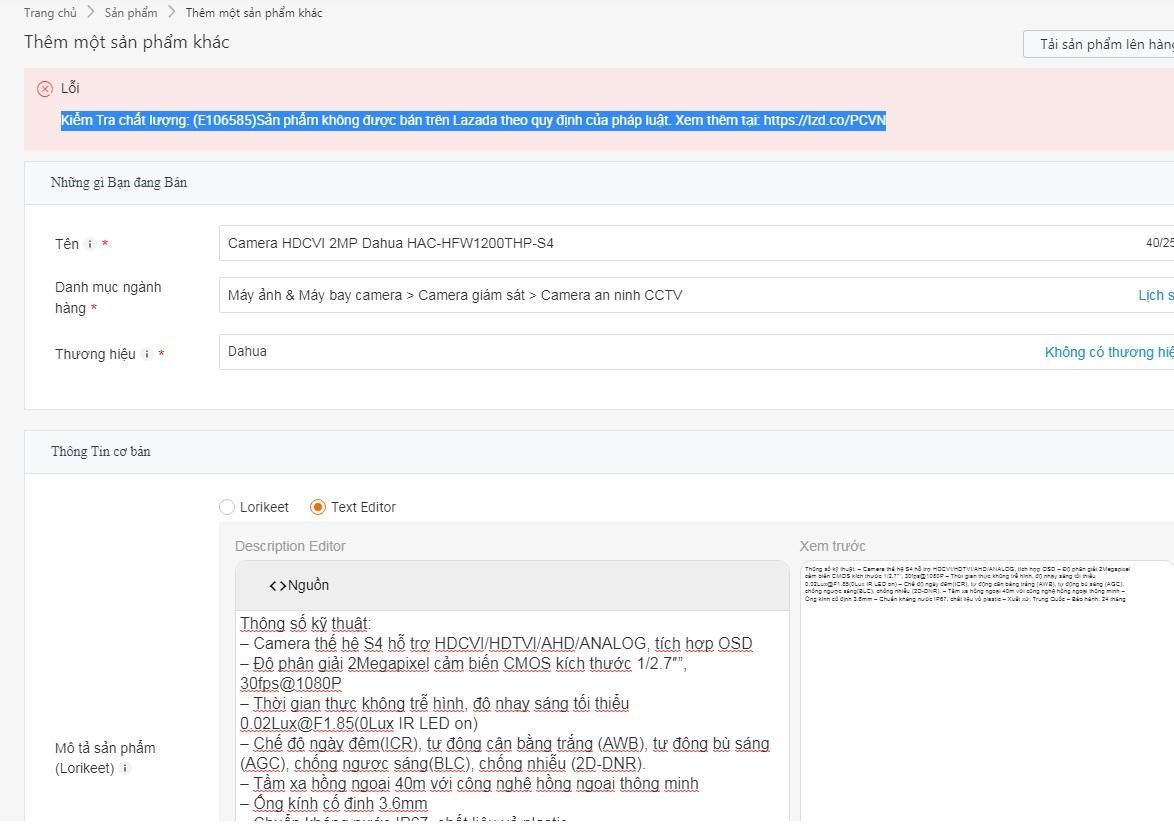Viewport: 1174px width, 835px height.
Task: Click Thêm một sản phẩm khác breadcrumb
Action: click(254, 13)
